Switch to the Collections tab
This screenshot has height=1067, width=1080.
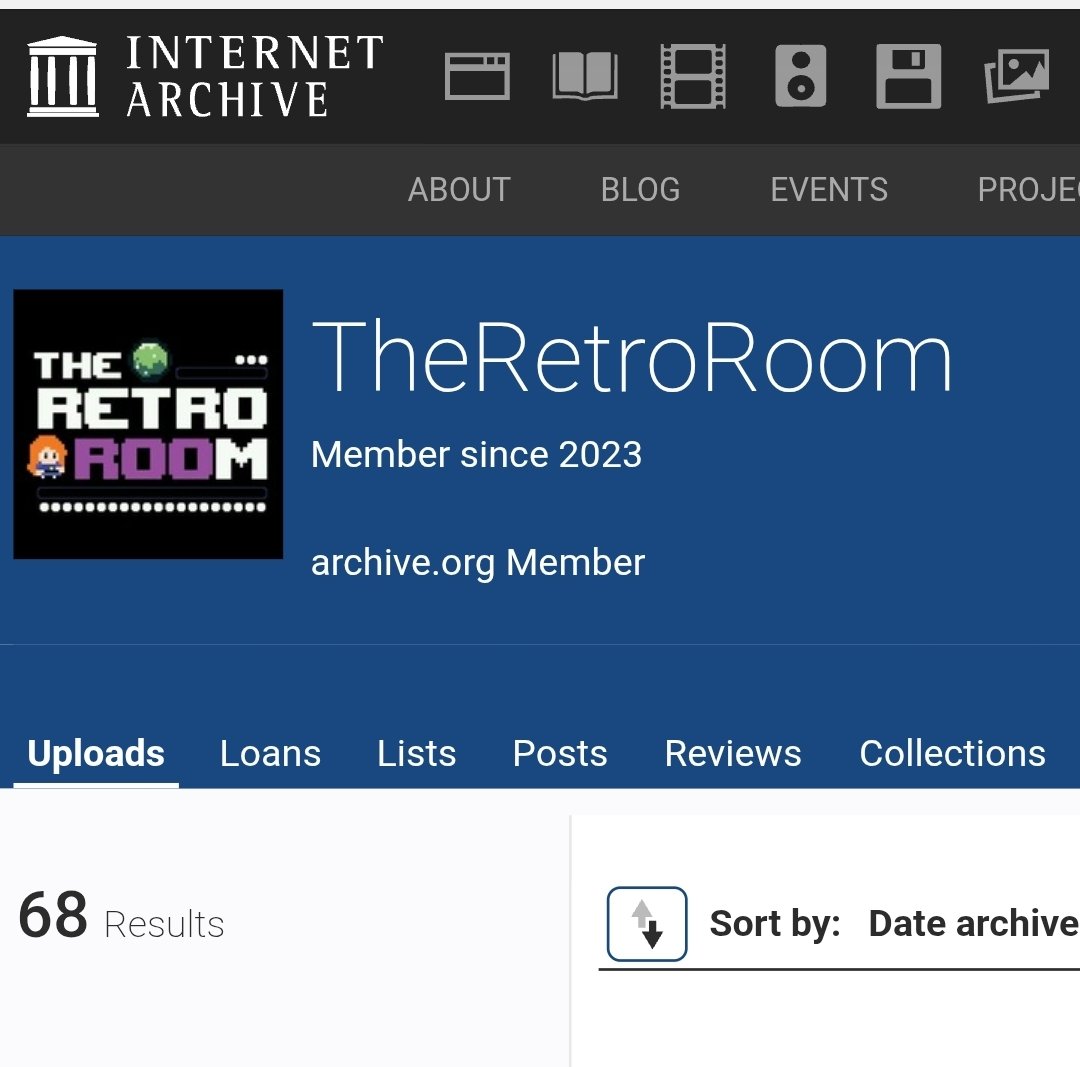(953, 754)
